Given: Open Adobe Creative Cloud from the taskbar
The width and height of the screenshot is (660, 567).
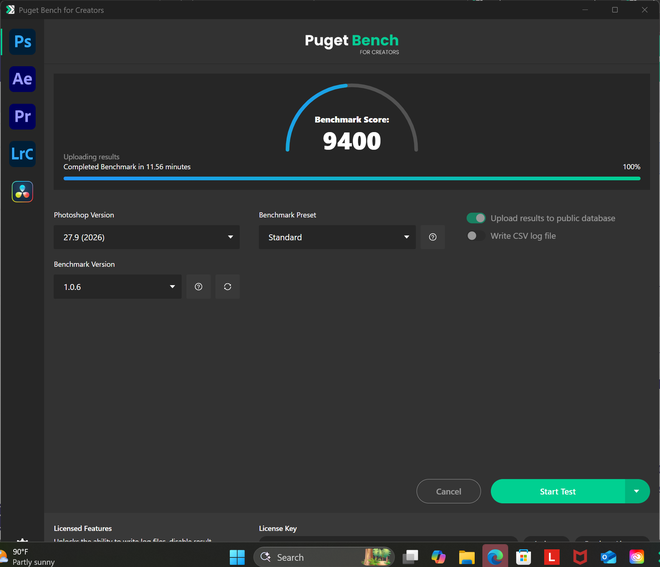Looking at the screenshot, I should point(636,557).
